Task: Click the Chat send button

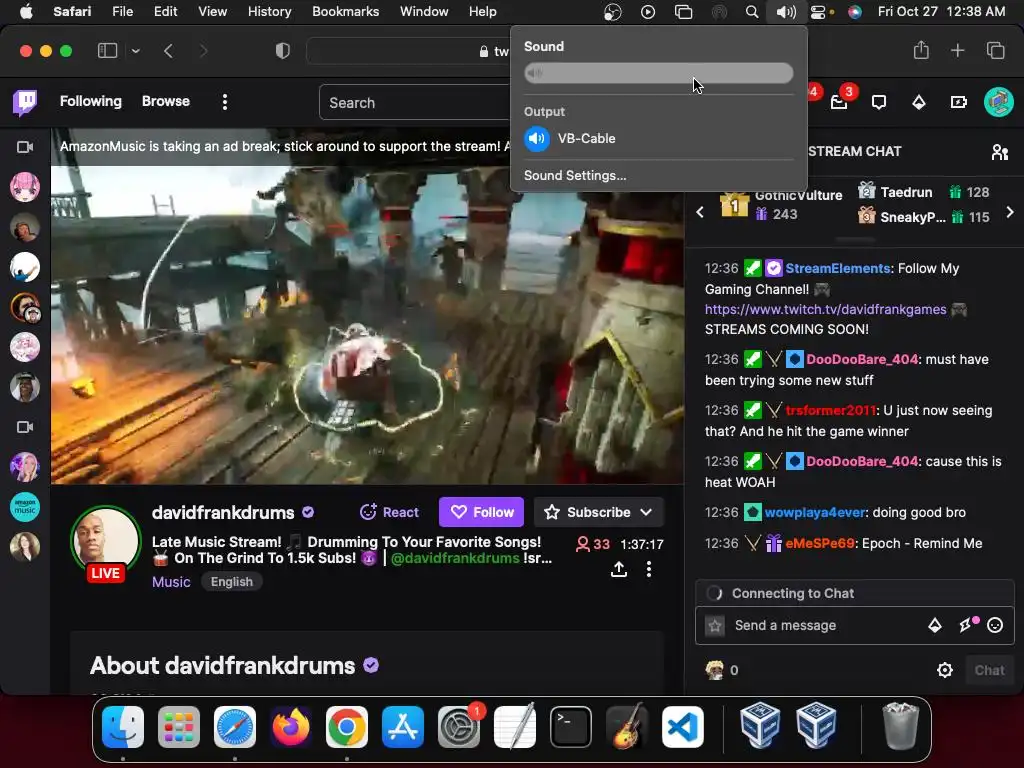Action: click(x=989, y=670)
